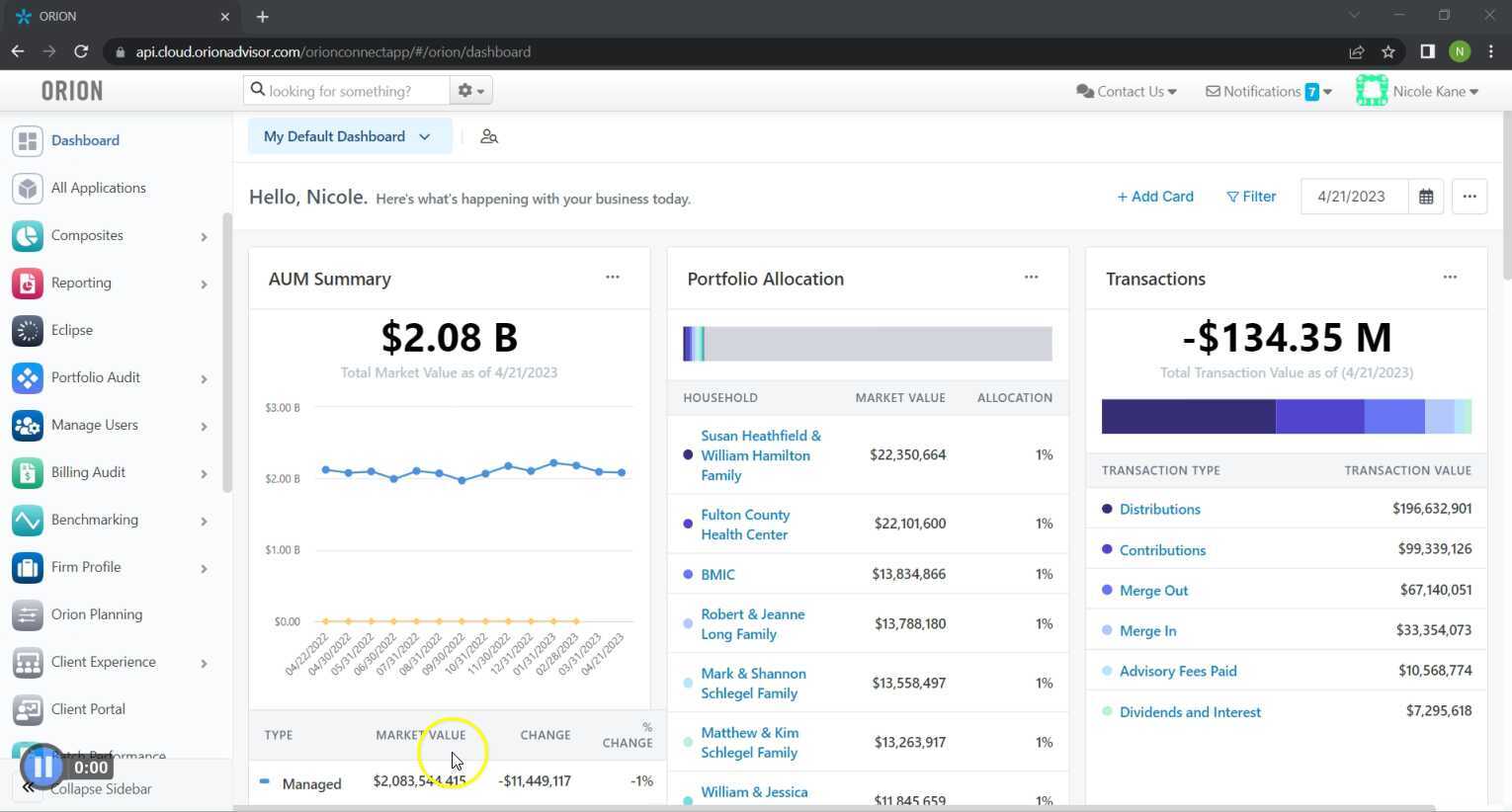The width and height of the screenshot is (1512, 812).
Task: Click the dashboard sharing icon beside the dashboard selector
Action: coord(488,136)
